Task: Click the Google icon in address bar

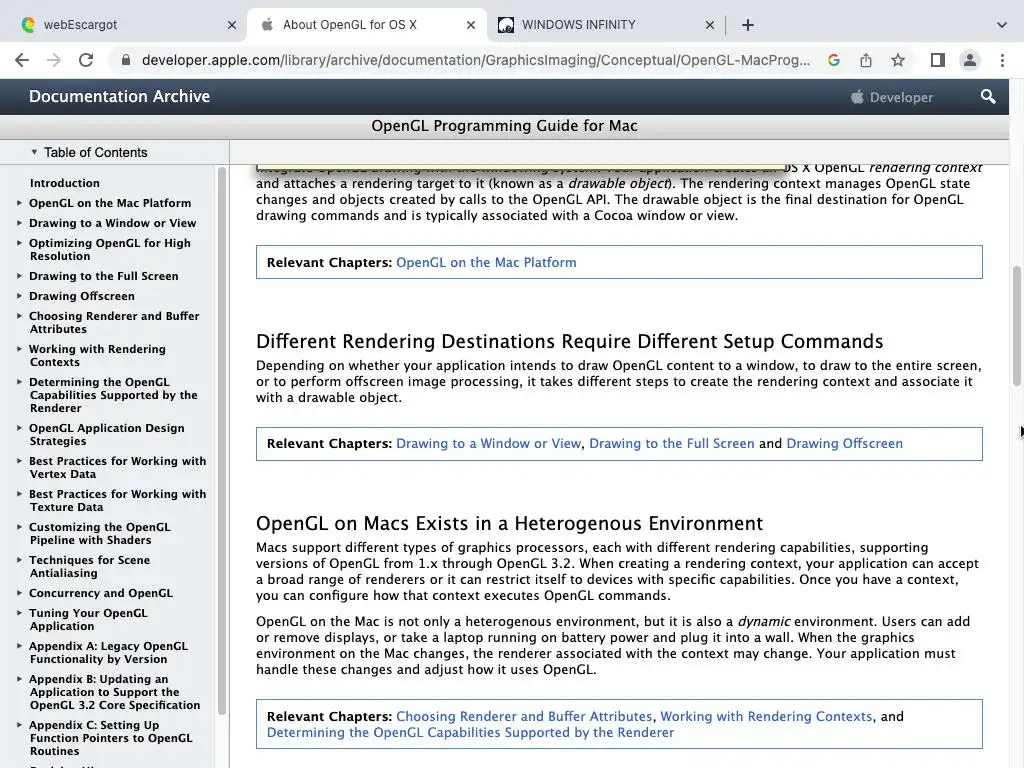Action: (833, 60)
